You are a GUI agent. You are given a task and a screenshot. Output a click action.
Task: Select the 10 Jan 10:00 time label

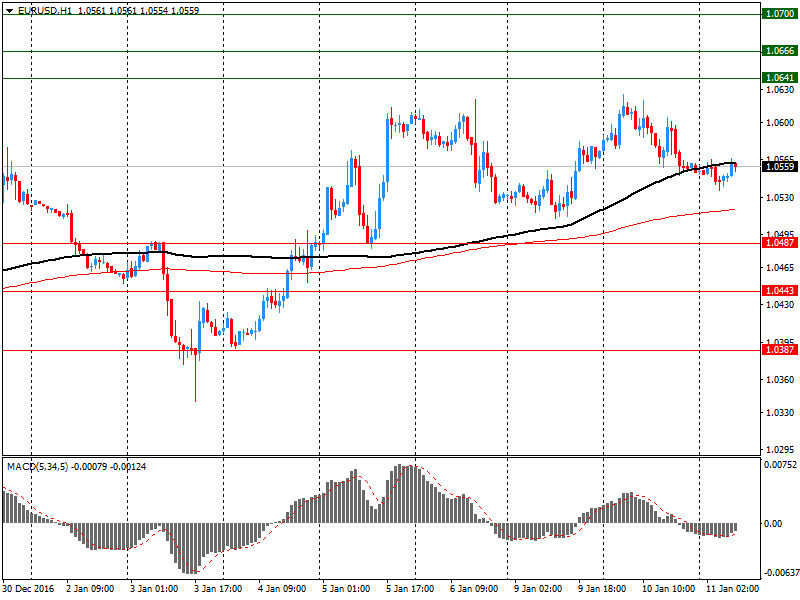pos(668,589)
